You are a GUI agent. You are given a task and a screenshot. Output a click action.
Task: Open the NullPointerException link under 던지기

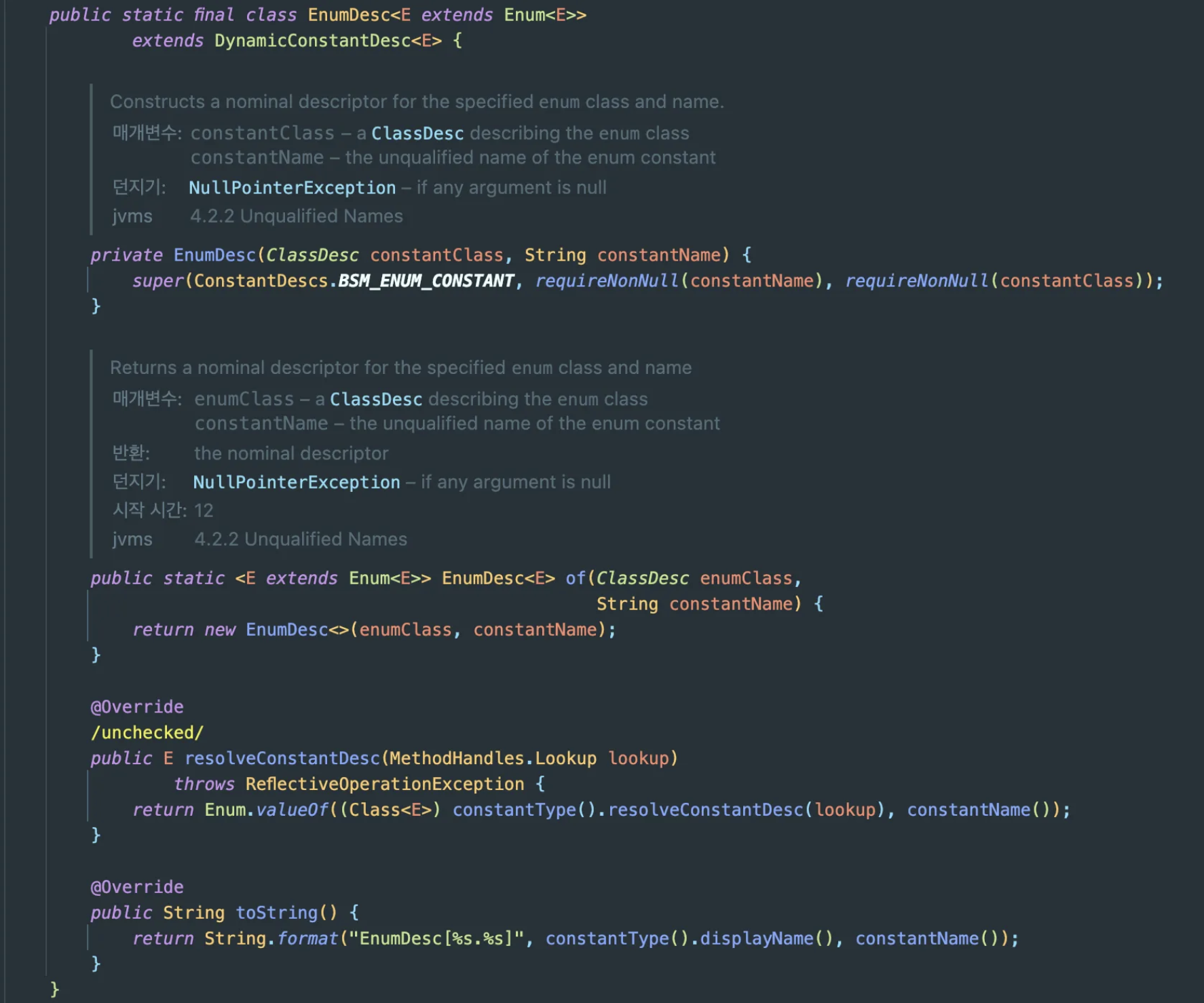[x=293, y=187]
